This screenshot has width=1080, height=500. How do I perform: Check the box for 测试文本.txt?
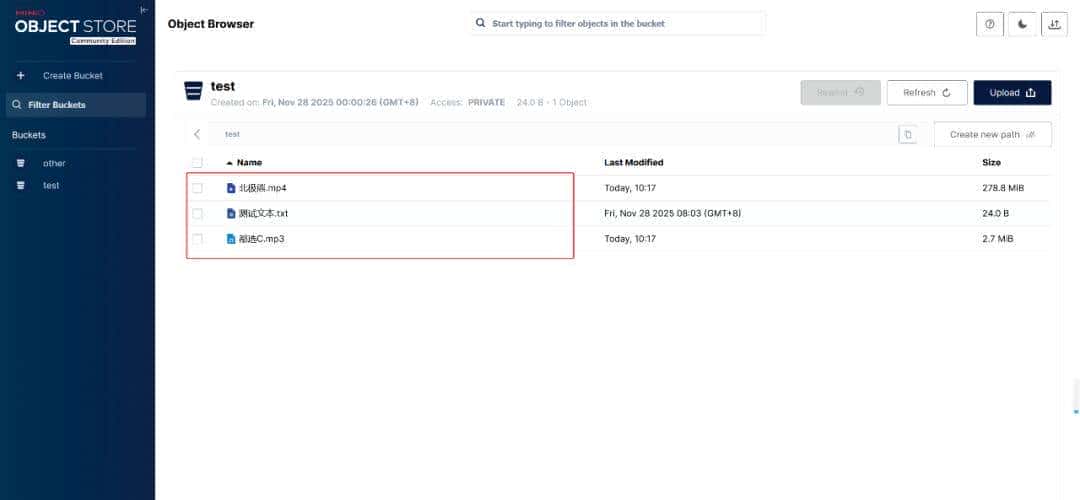(198, 213)
